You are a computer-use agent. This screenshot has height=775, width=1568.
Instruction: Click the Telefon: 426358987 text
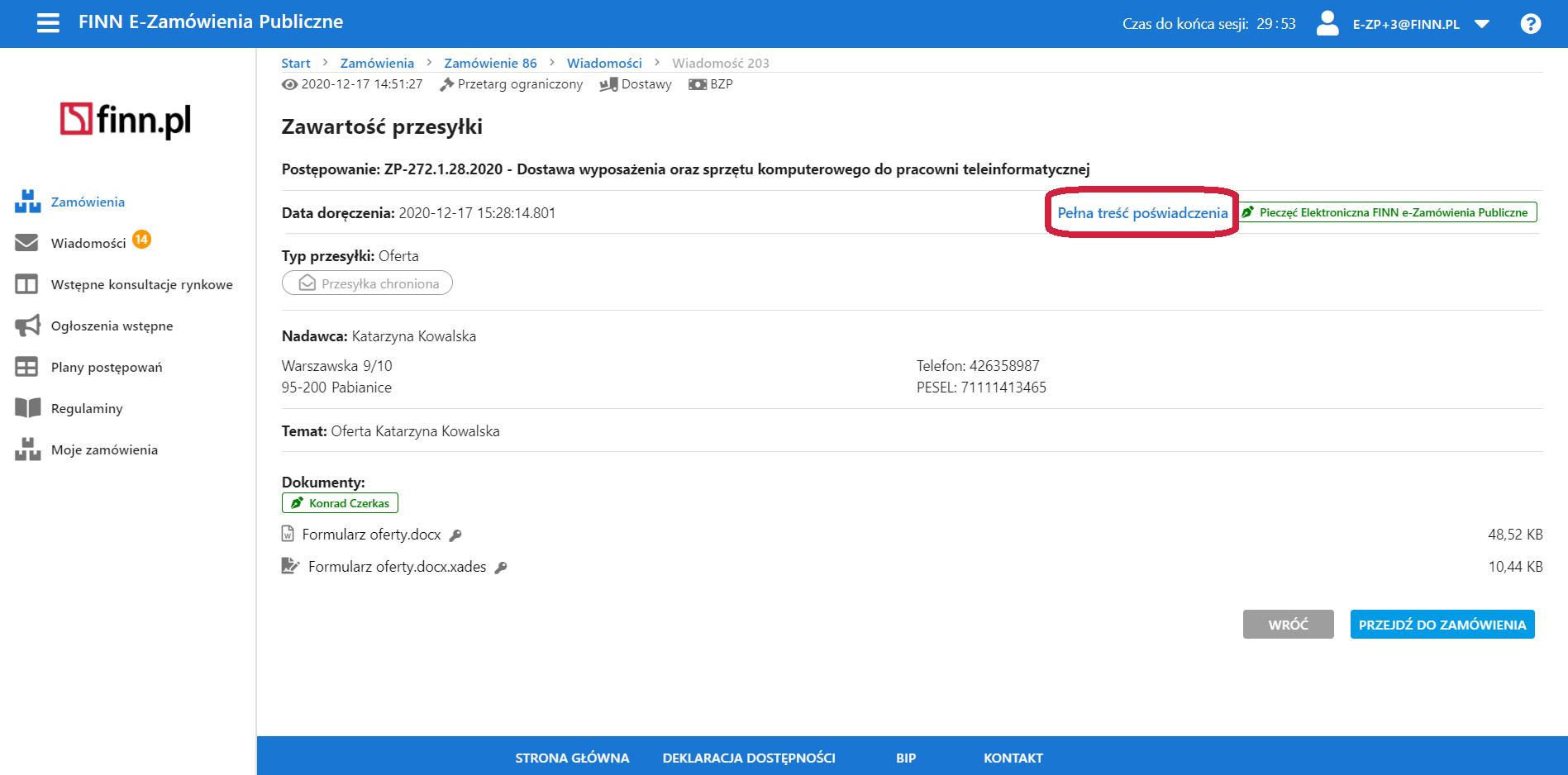(x=978, y=366)
